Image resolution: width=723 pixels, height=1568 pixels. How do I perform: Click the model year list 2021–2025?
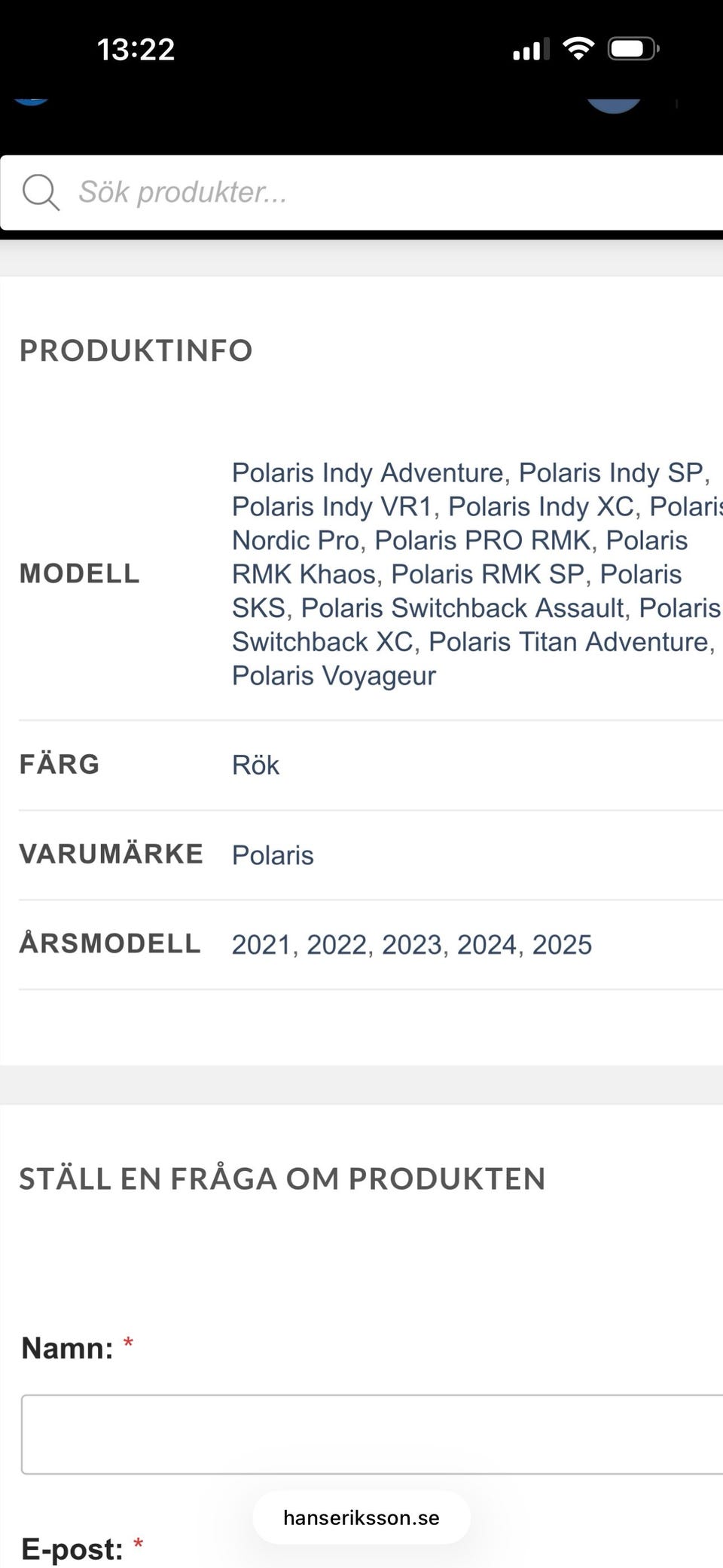[x=411, y=944]
